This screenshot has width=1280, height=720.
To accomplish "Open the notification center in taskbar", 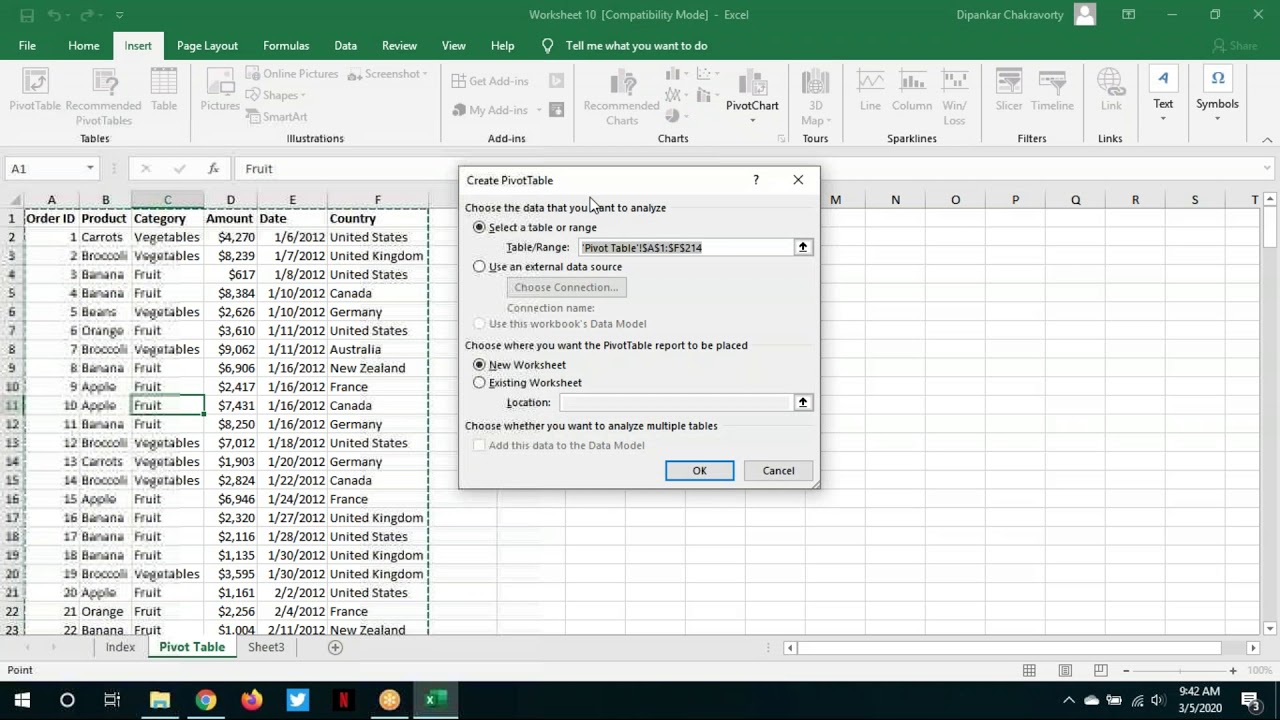I will click(x=1250, y=700).
